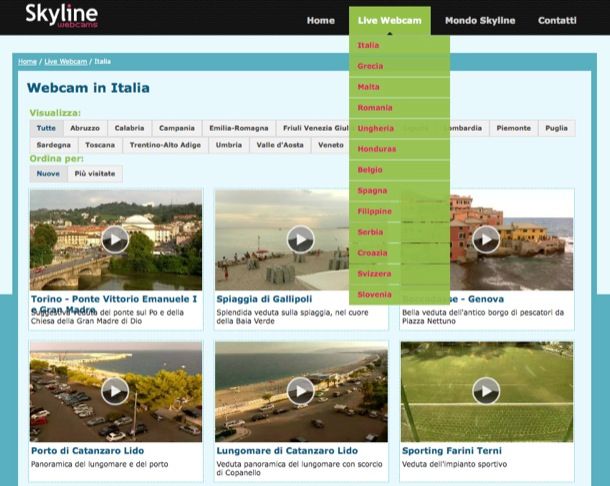610x486 pixels.
Task: Play the Spiaggia di Gallipoli webcam
Action: click(300, 240)
